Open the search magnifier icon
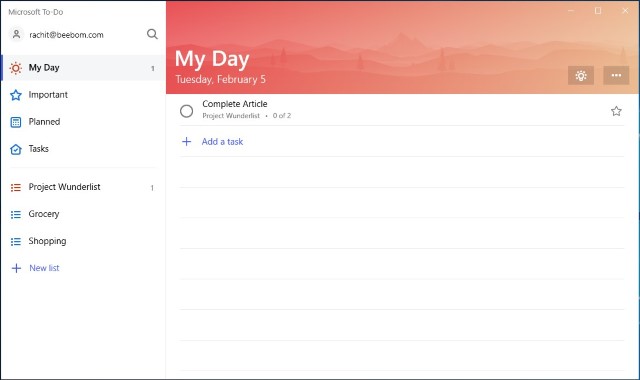The image size is (640, 380). tap(152, 34)
